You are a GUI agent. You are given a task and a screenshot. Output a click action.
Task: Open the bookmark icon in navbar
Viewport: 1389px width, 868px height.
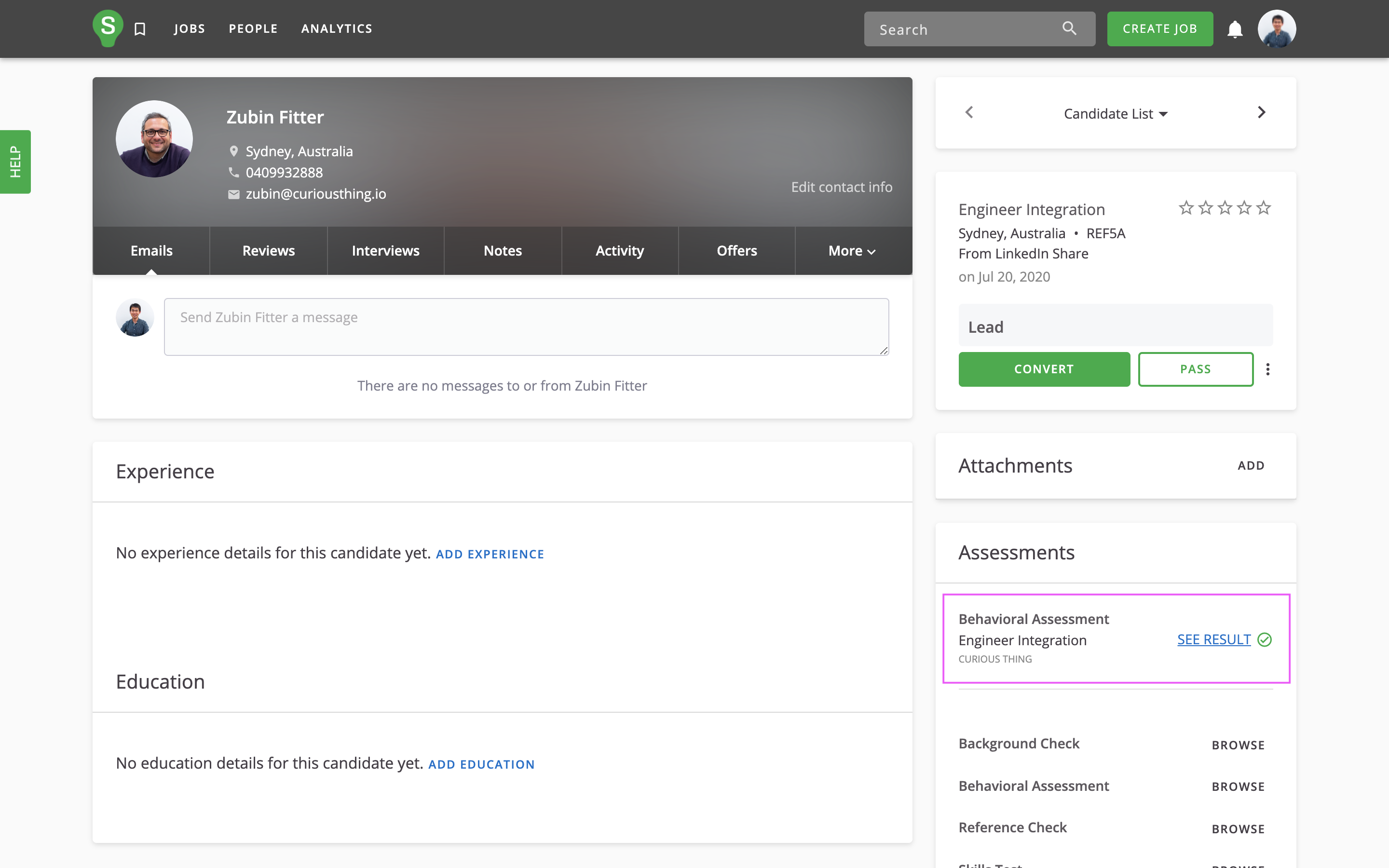coord(140,29)
